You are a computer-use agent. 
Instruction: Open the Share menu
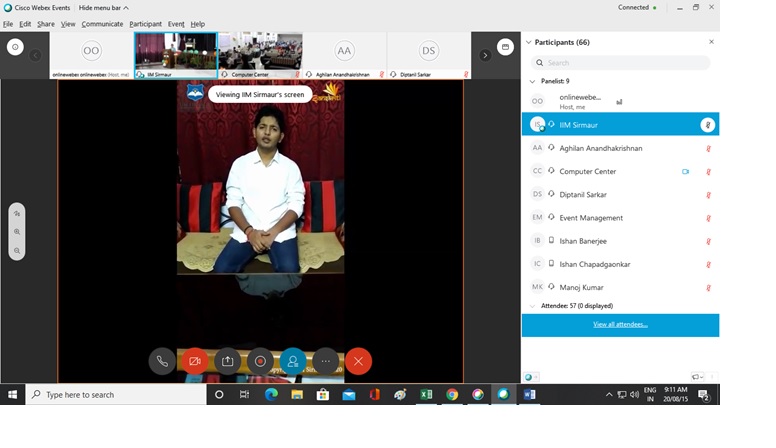[46, 24]
